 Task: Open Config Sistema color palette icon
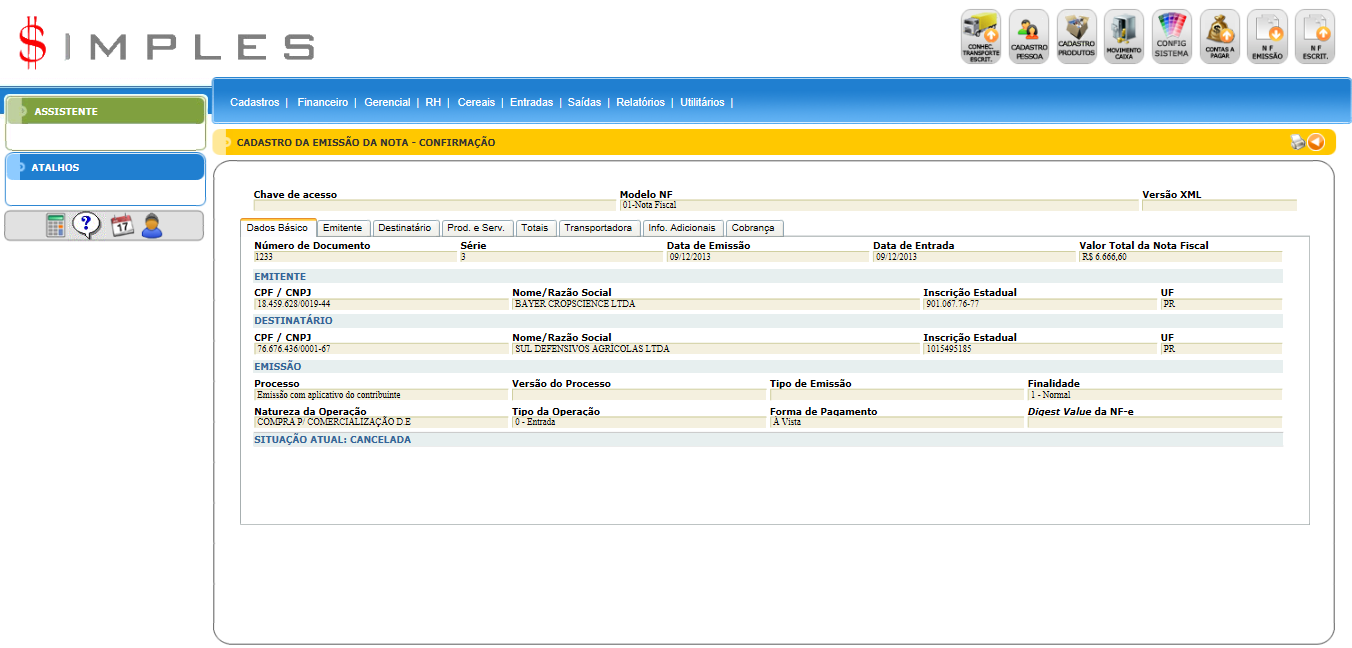click(1171, 37)
